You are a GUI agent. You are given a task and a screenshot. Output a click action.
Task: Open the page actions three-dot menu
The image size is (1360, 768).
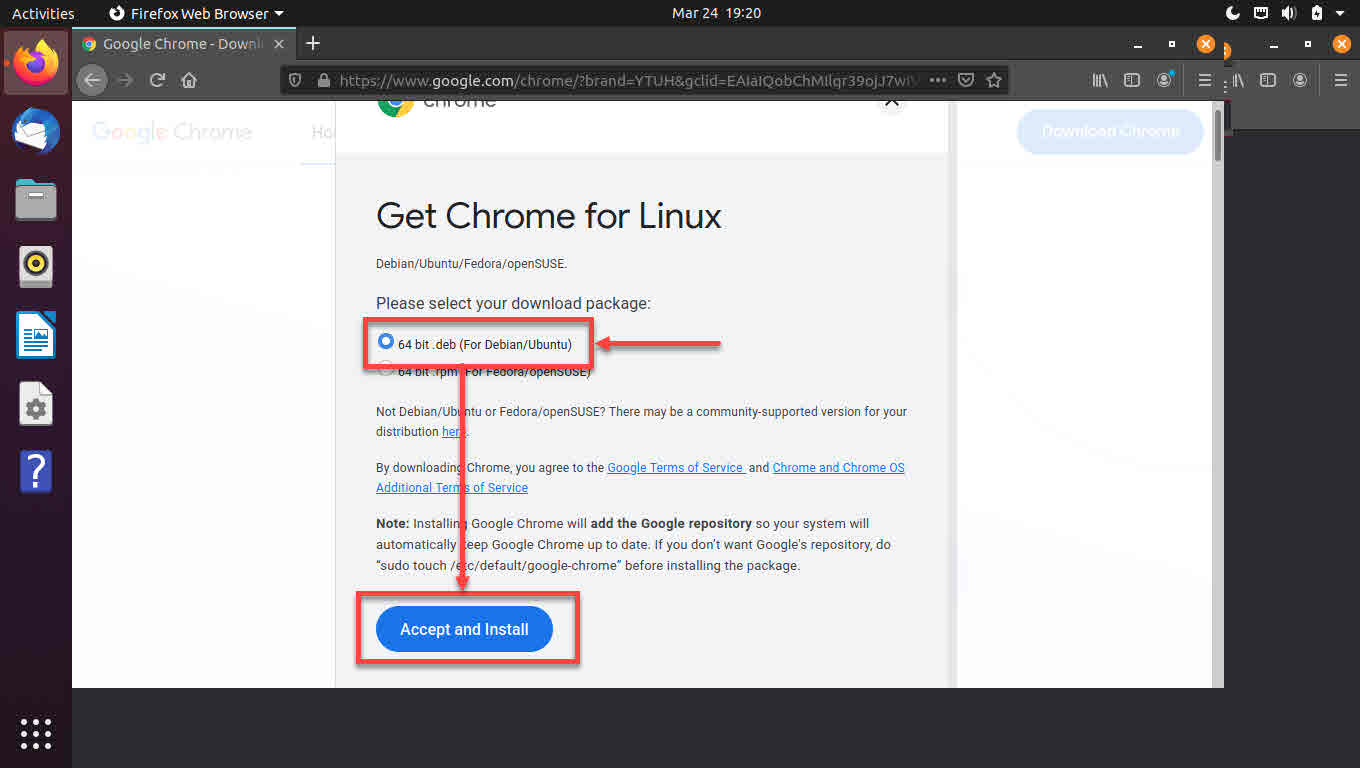938,80
